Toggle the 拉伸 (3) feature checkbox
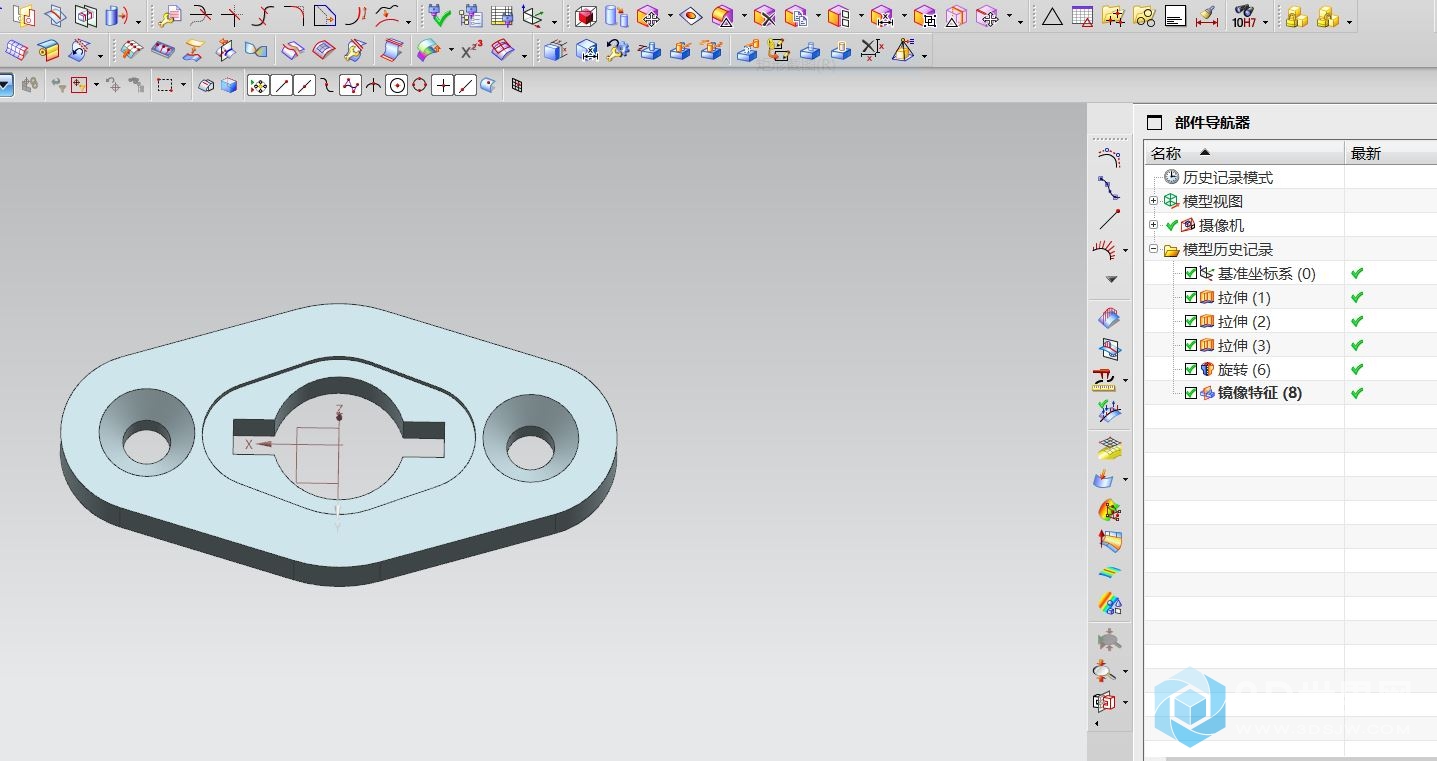 click(x=1190, y=345)
